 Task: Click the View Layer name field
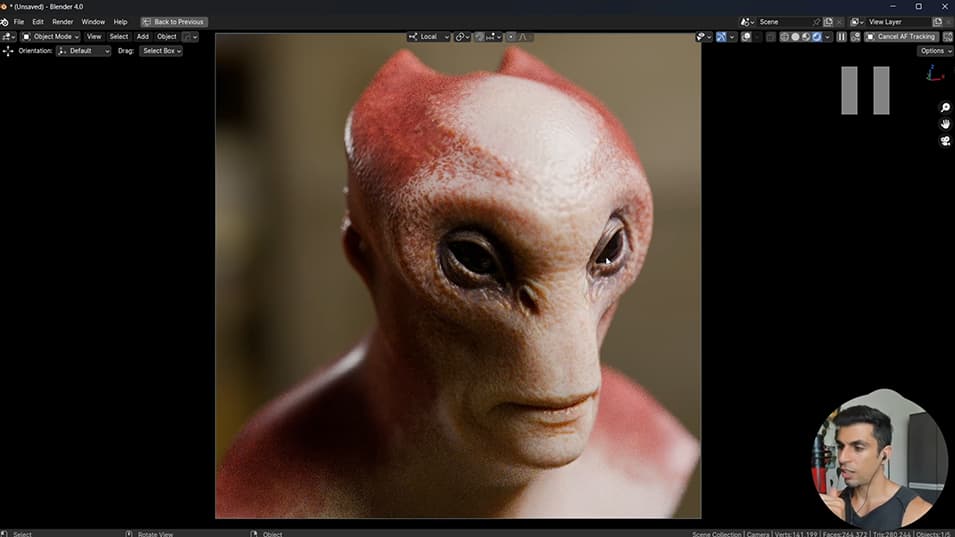click(x=898, y=22)
